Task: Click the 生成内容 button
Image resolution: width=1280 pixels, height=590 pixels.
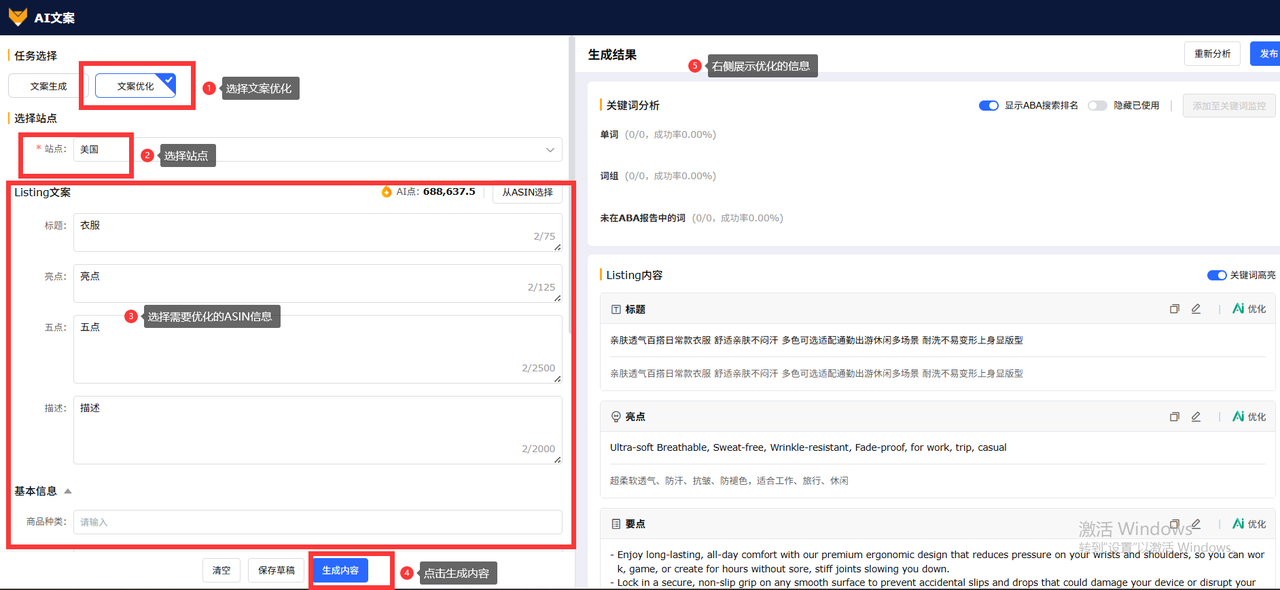Action: pos(340,571)
